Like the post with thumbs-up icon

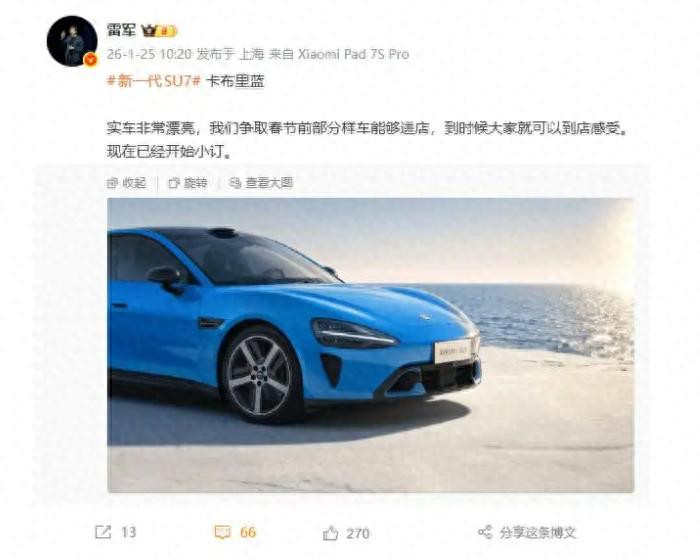click(330, 533)
